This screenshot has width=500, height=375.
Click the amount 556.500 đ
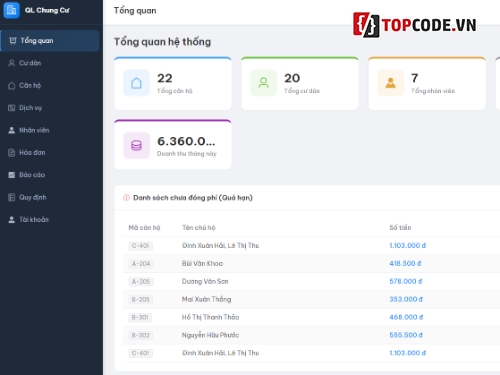[x=406, y=335]
